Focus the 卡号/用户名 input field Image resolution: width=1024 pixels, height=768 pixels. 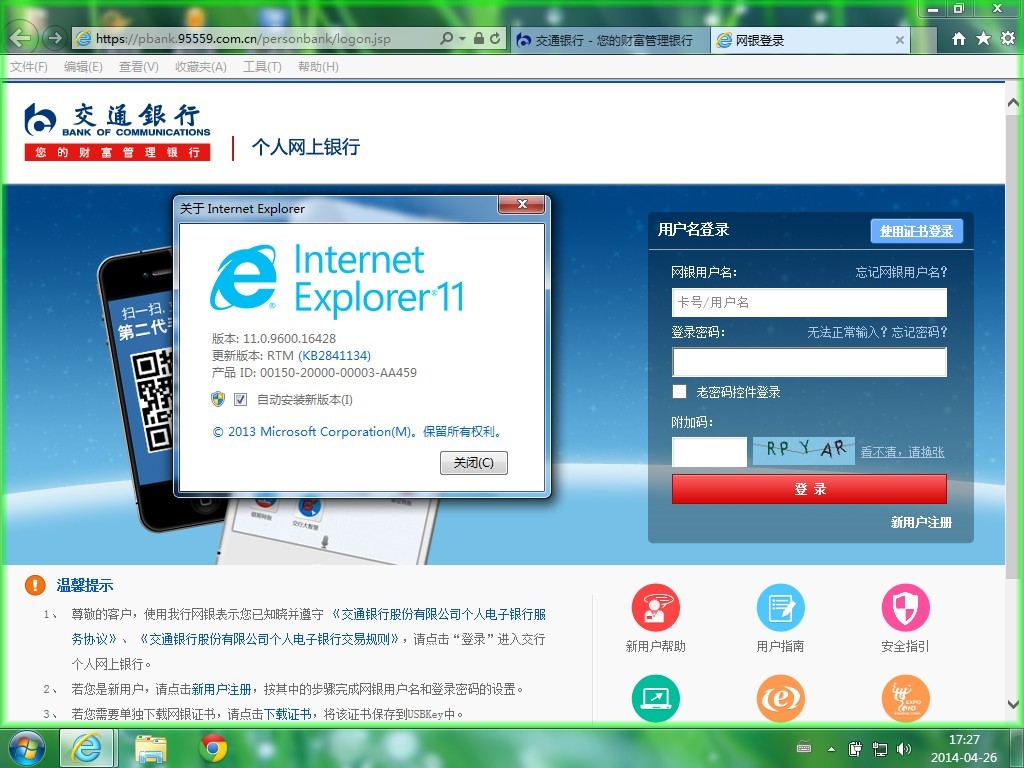pos(809,302)
